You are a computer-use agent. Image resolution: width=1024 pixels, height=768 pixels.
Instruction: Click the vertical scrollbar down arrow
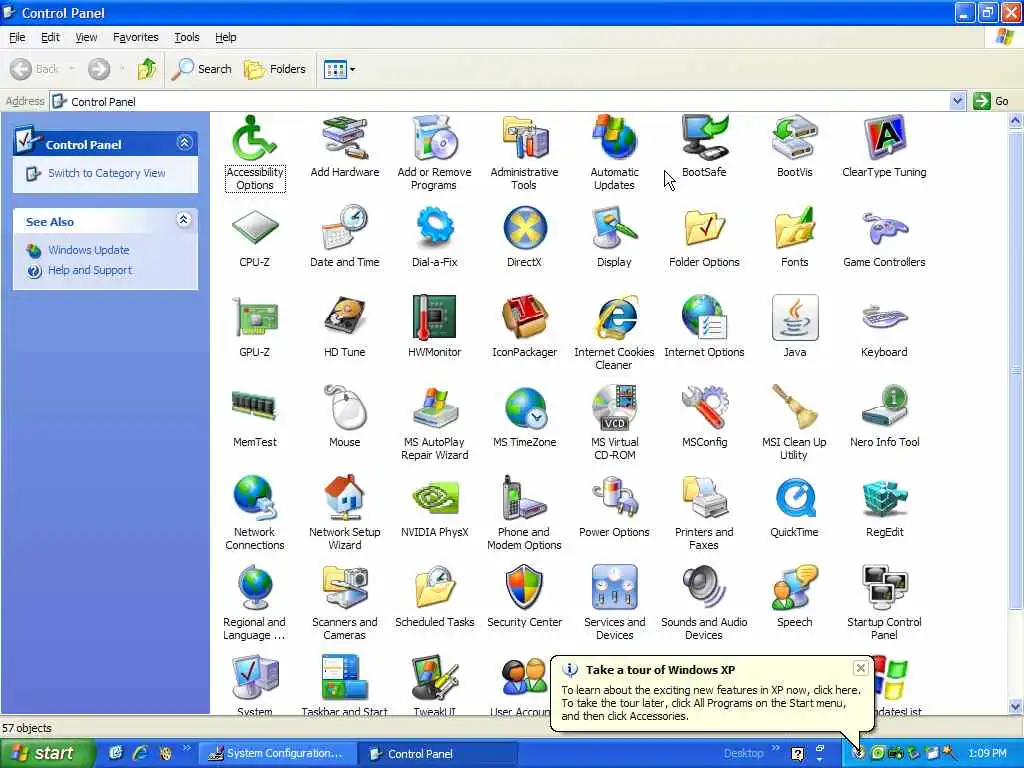1016,707
